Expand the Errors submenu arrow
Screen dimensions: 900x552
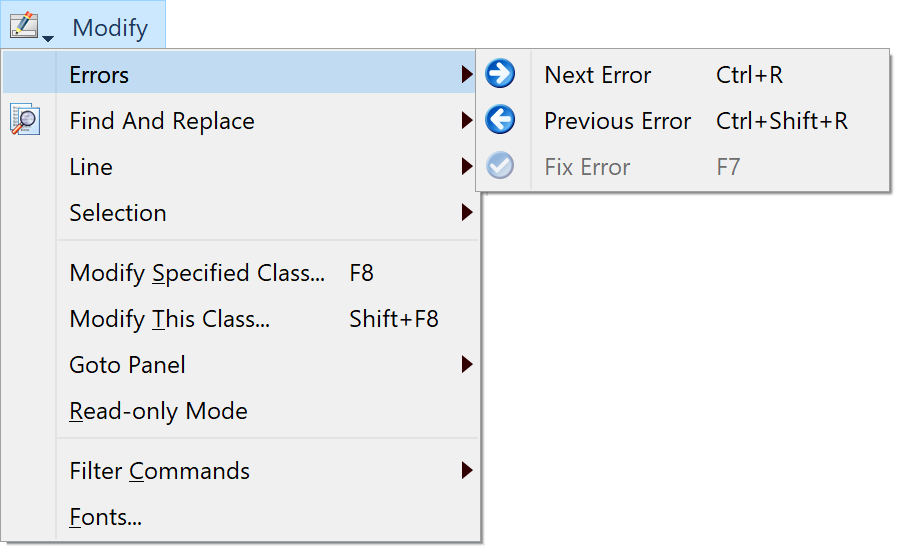467,74
